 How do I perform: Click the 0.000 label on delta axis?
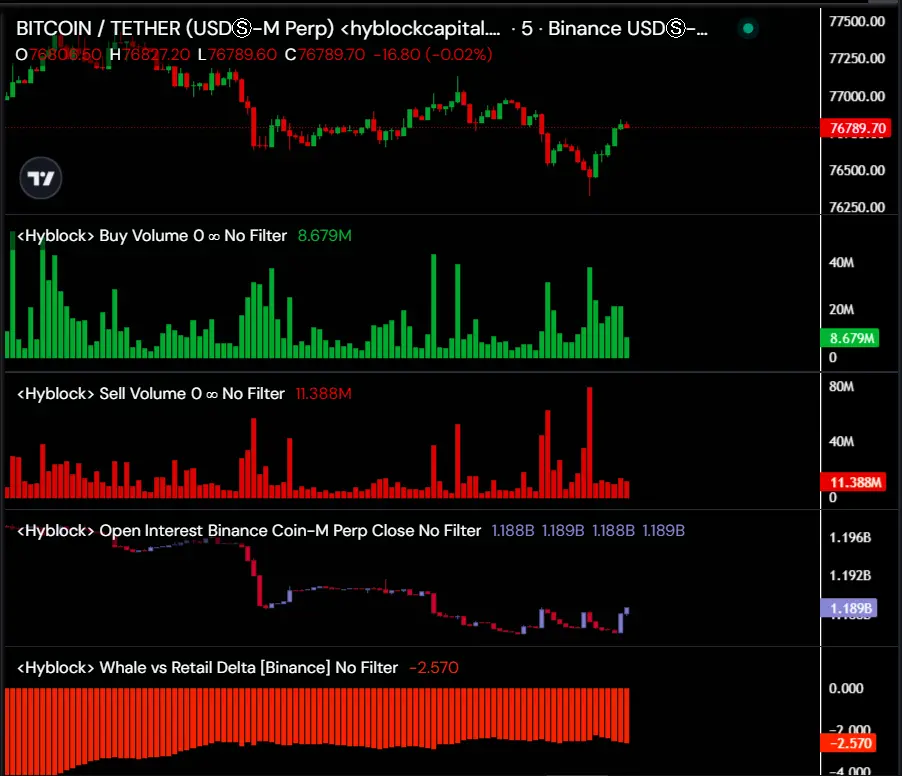pyautogui.click(x=846, y=688)
